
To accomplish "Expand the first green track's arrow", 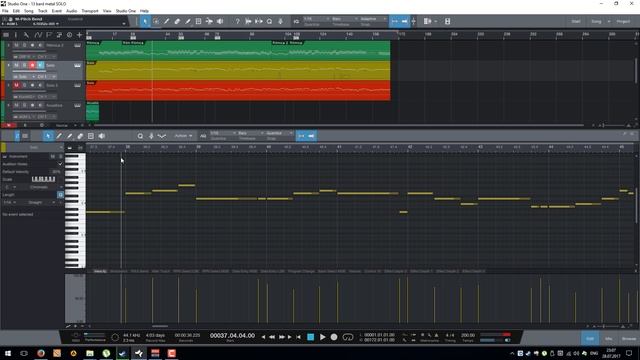I will coord(9,45).
